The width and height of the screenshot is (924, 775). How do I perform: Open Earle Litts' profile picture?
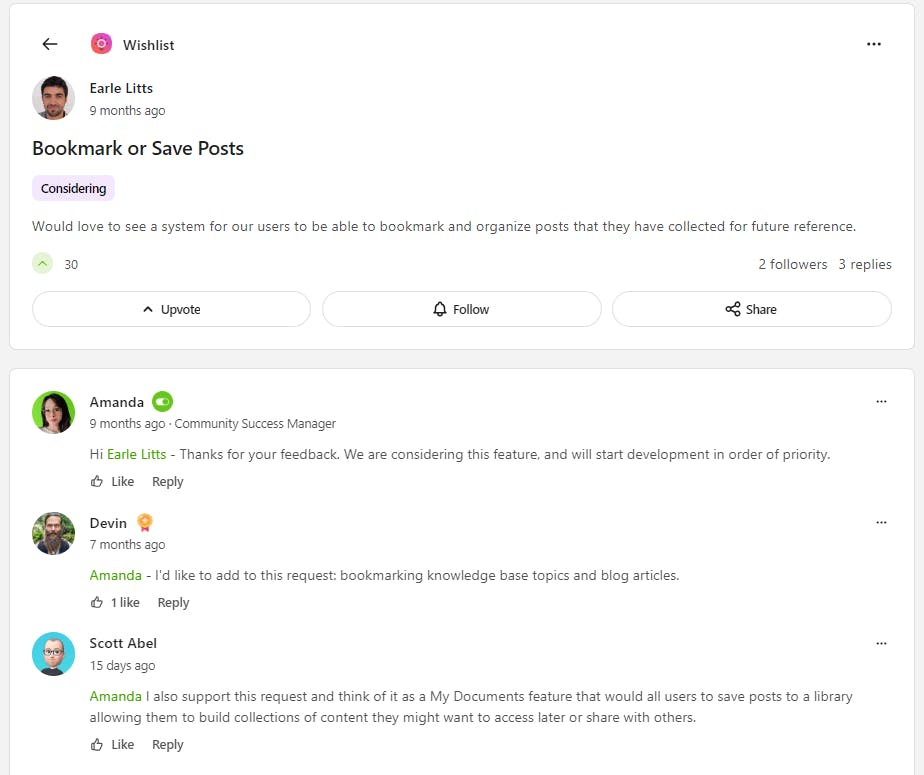53,98
